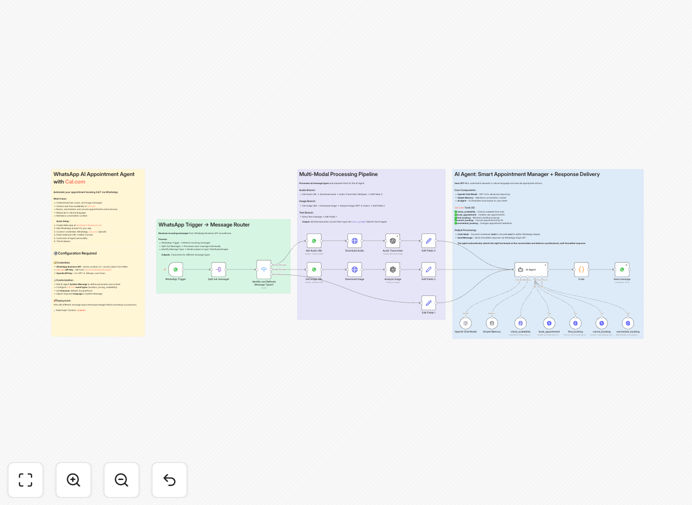The height and width of the screenshot is (505, 692).
Task: Select the Download Audio node
Action: [354, 241]
